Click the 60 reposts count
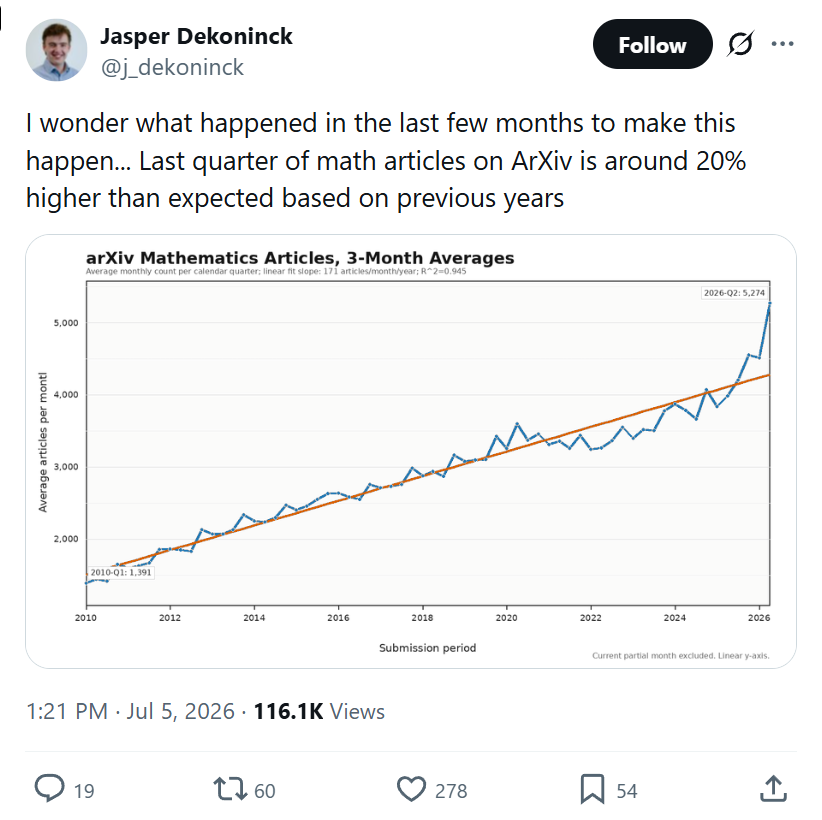 [x=265, y=791]
